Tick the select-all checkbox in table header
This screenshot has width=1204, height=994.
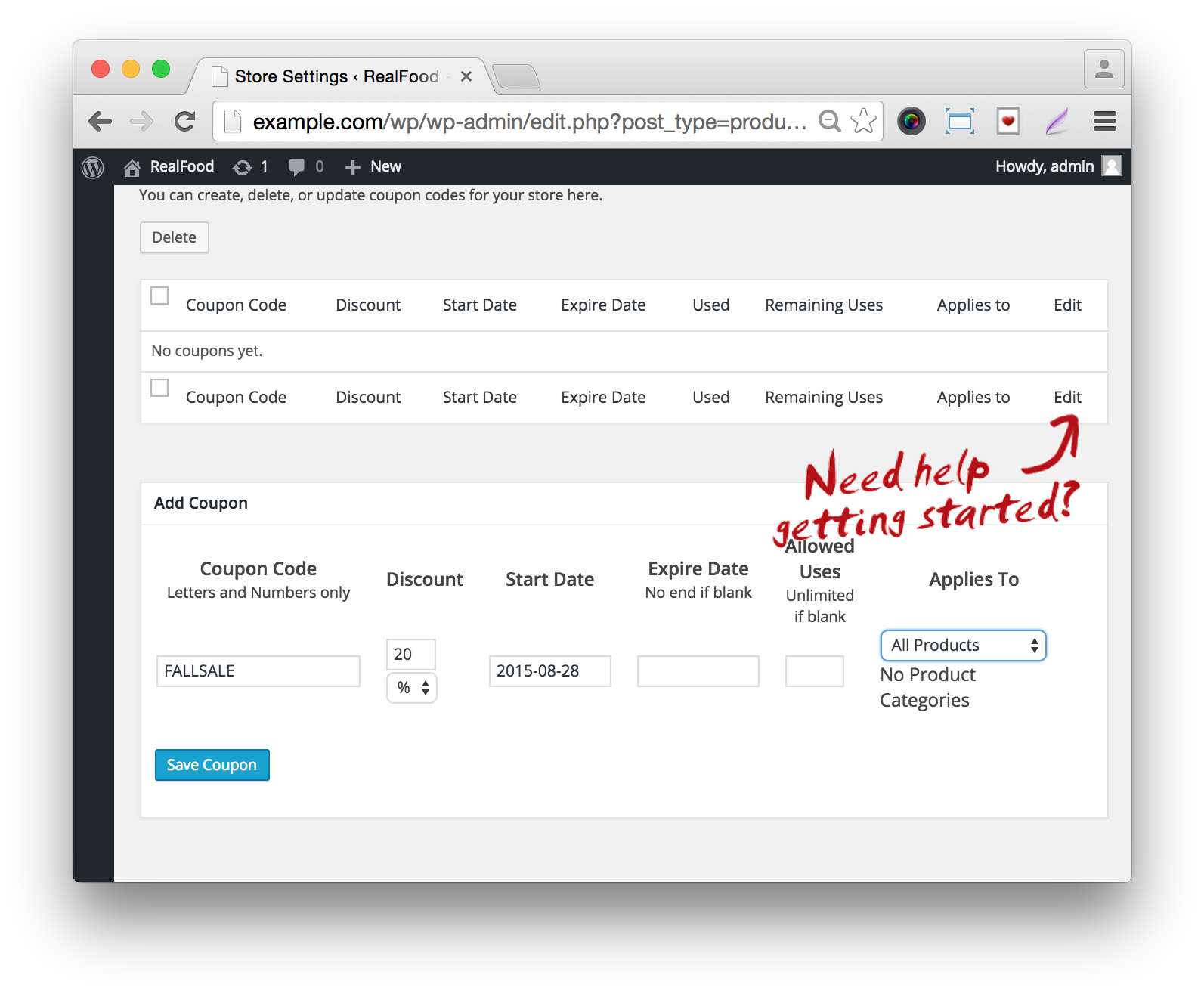[159, 296]
